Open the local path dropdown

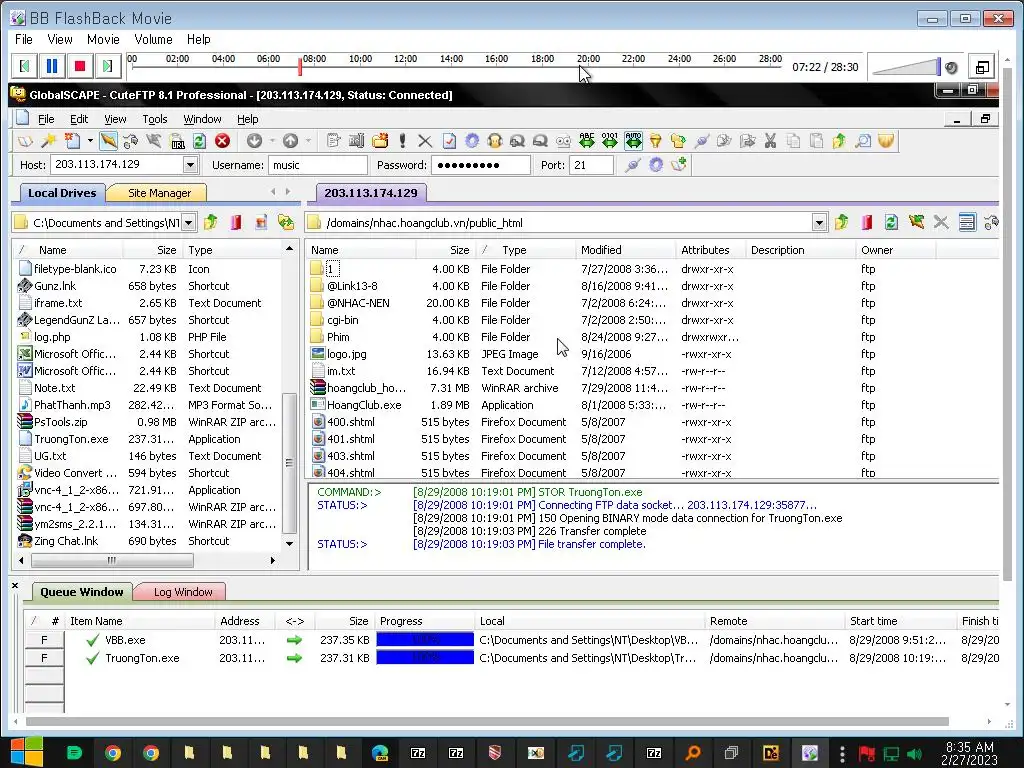tap(188, 223)
